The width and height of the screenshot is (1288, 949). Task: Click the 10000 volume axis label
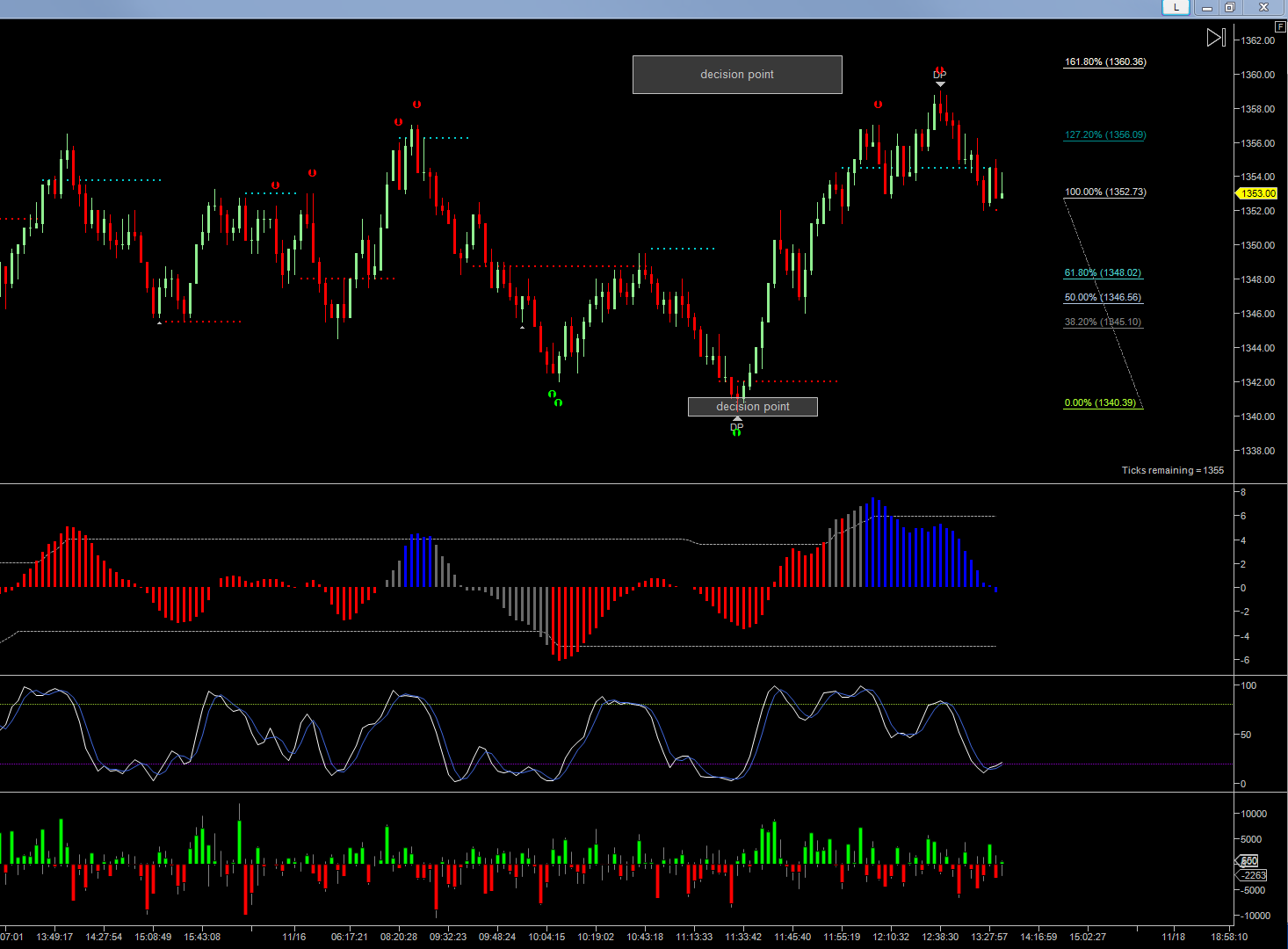(1254, 814)
